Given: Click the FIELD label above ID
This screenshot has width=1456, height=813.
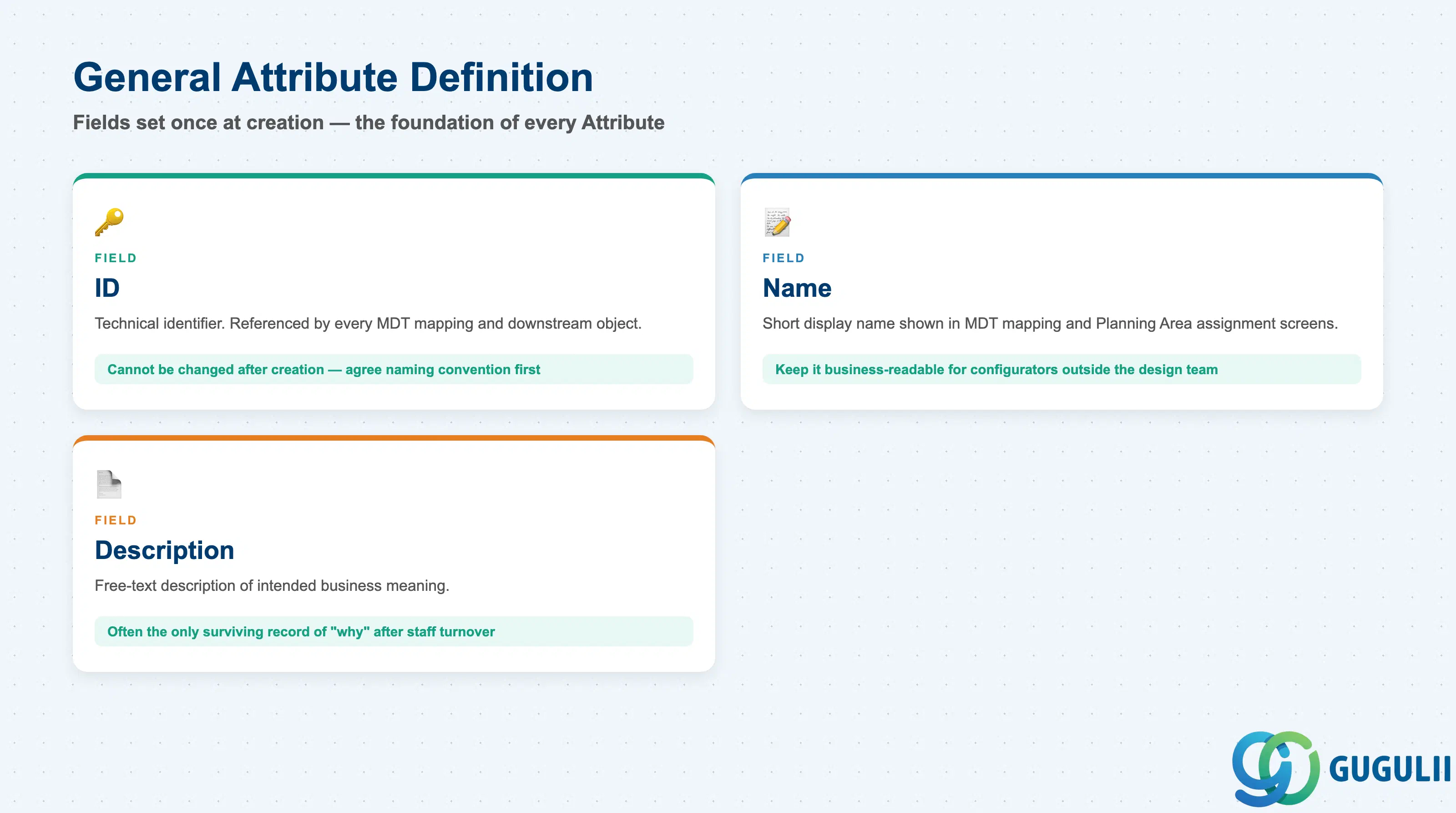Looking at the screenshot, I should pos(116,258).
